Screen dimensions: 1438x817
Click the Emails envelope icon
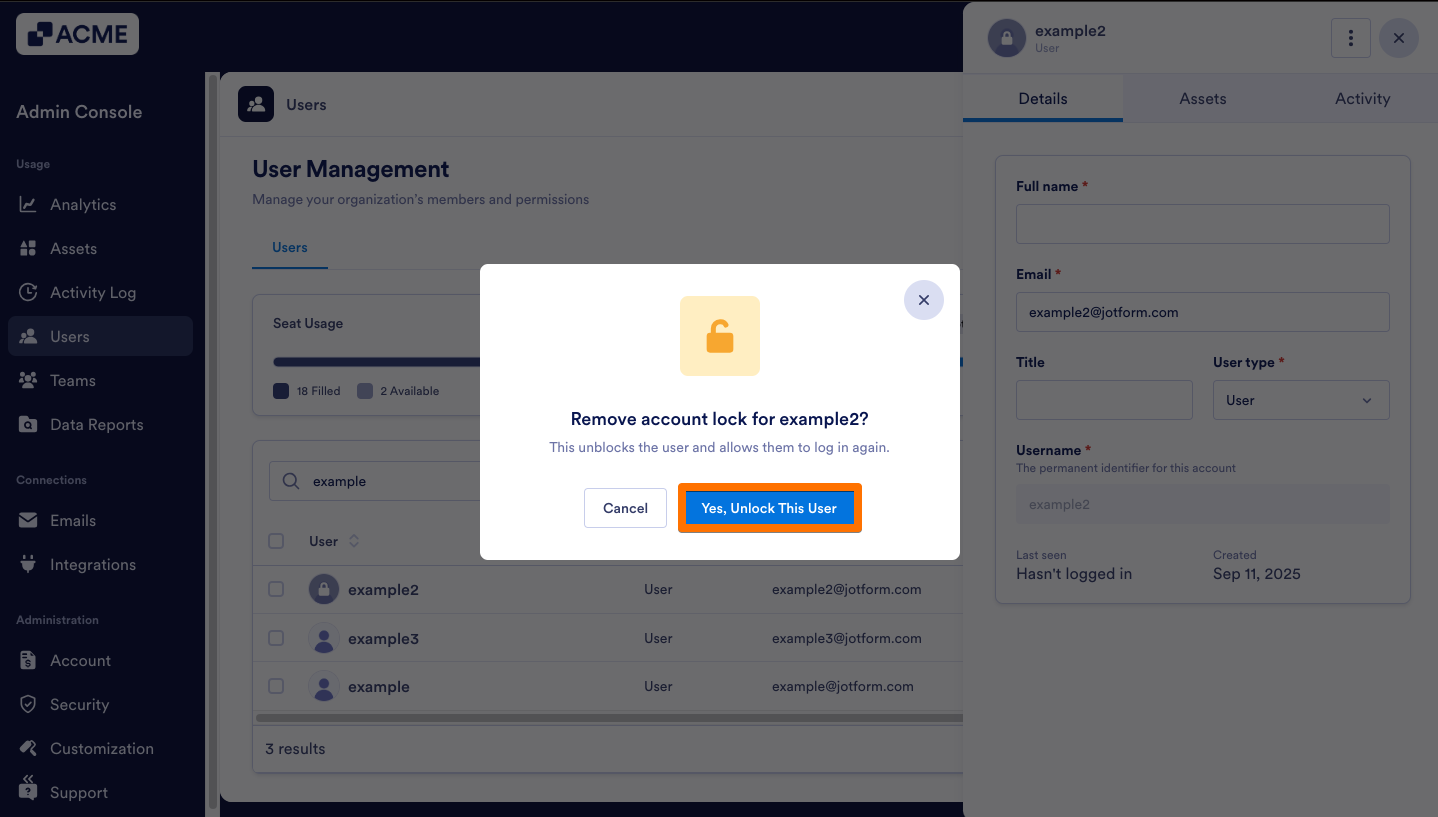[28, 521]
